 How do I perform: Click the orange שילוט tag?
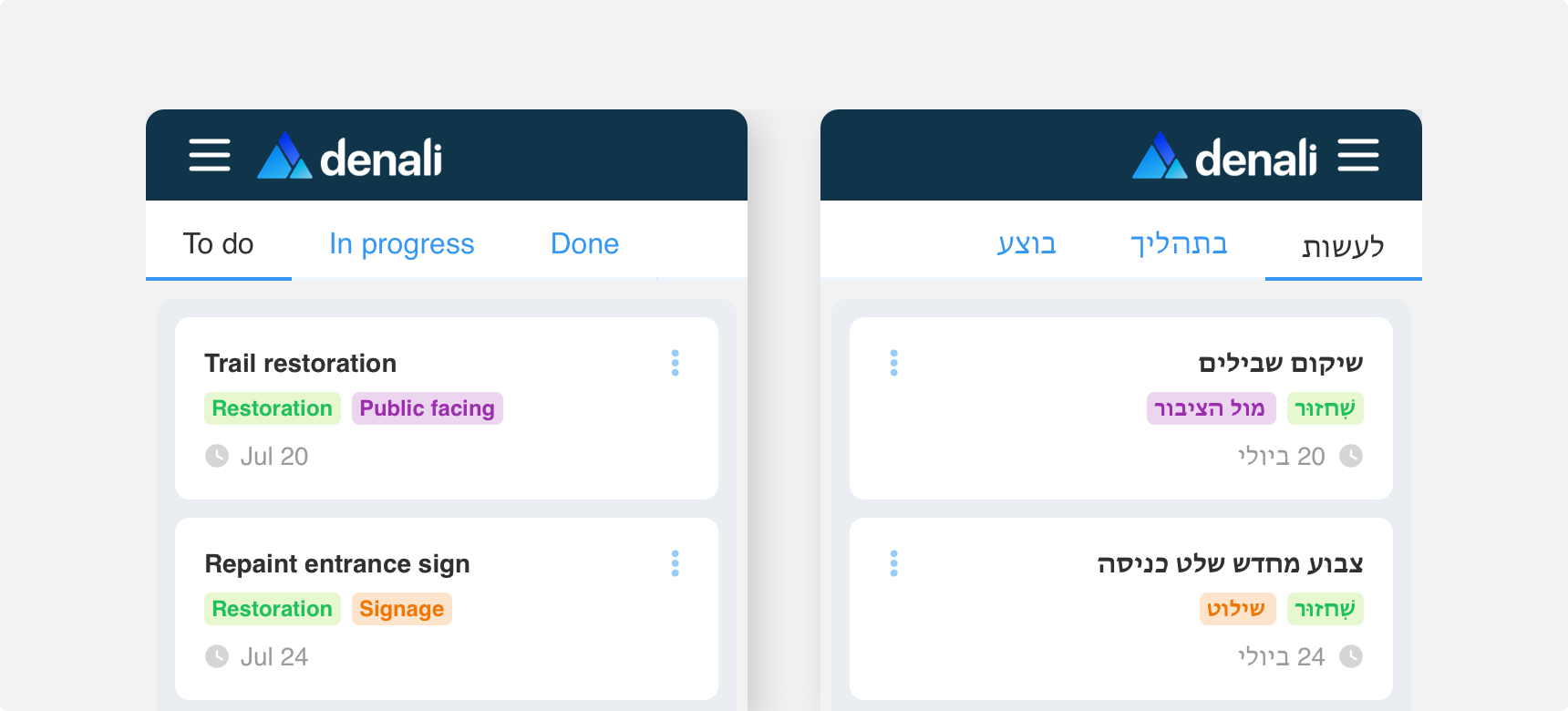coord(1236,609)
